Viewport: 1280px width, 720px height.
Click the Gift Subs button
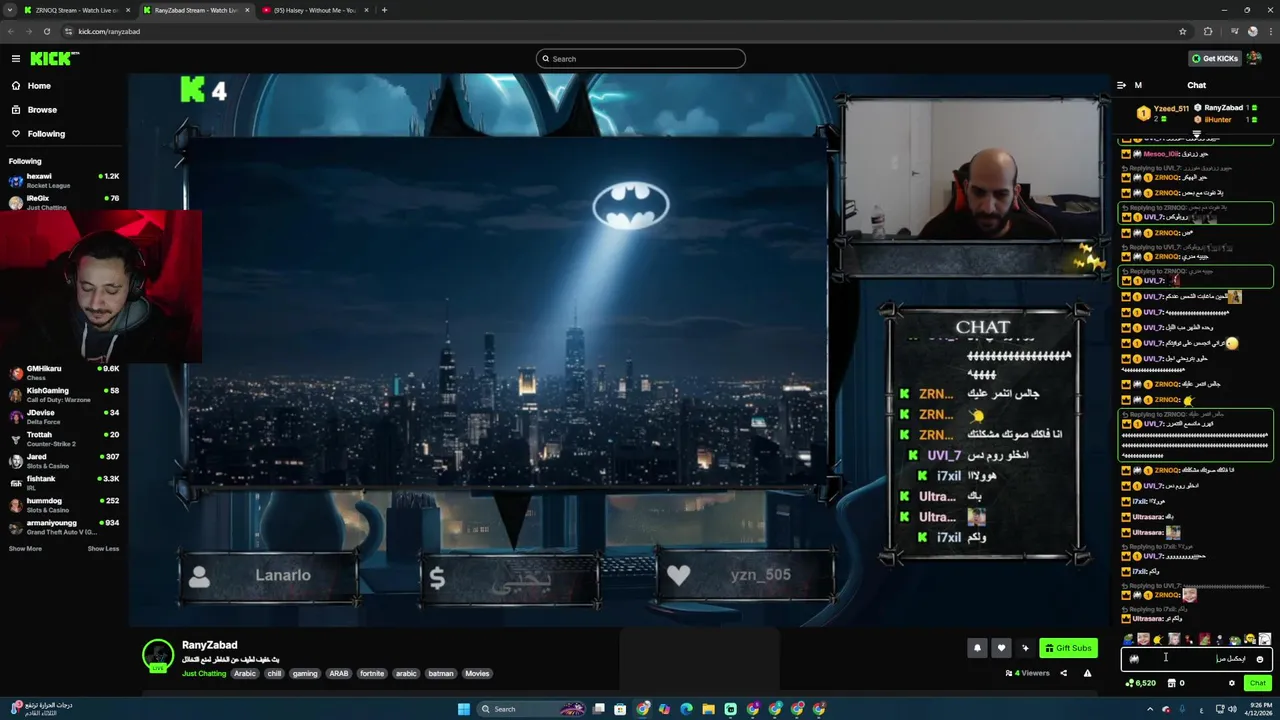pyautogui.click(x=1068, y=648)
